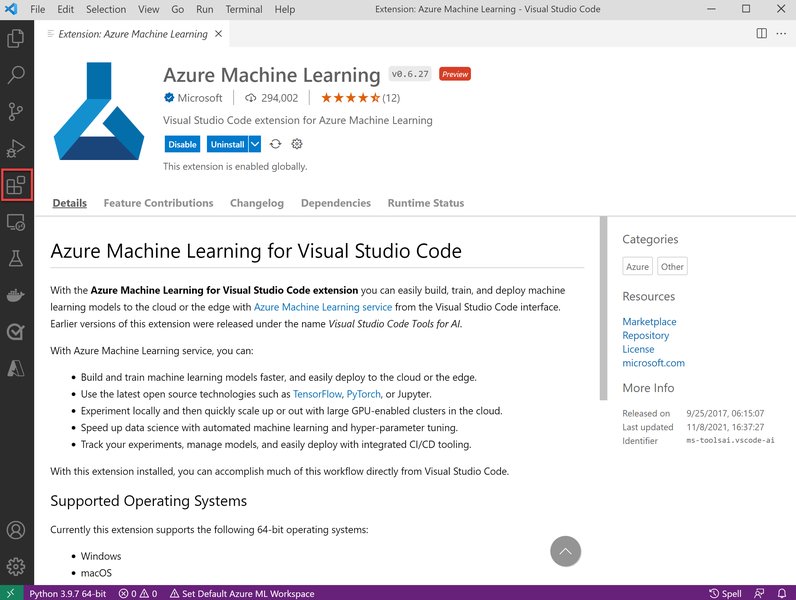Click the star rating with 12 reviews
The image size is (796, 600).
tap(360, 98)
